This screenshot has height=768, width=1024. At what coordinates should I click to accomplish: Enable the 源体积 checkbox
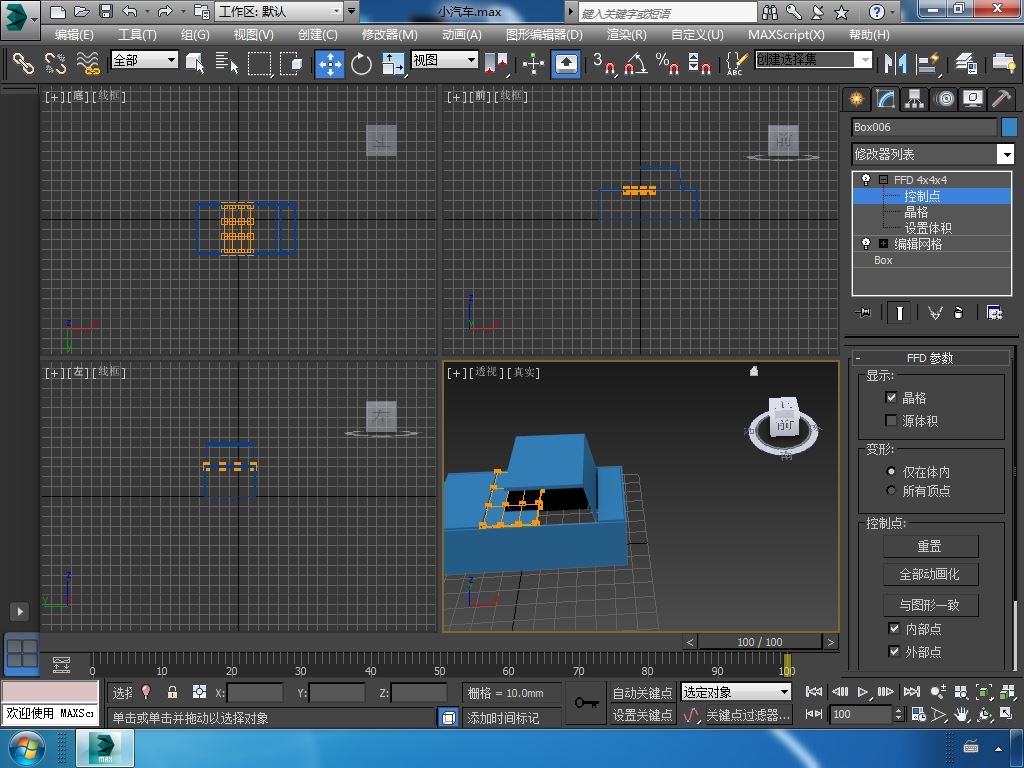coord(891,420)
